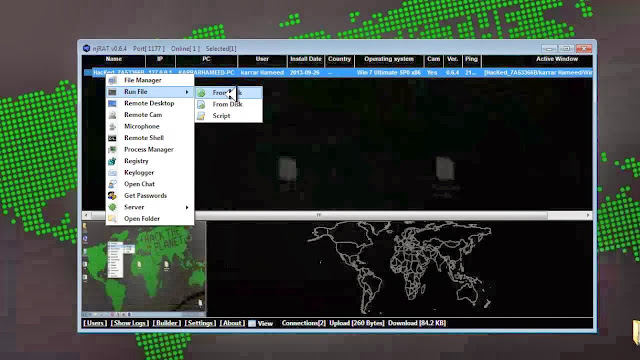
Task: Click the Selected[1] text in title bar
Action: [x=221, y=49]
